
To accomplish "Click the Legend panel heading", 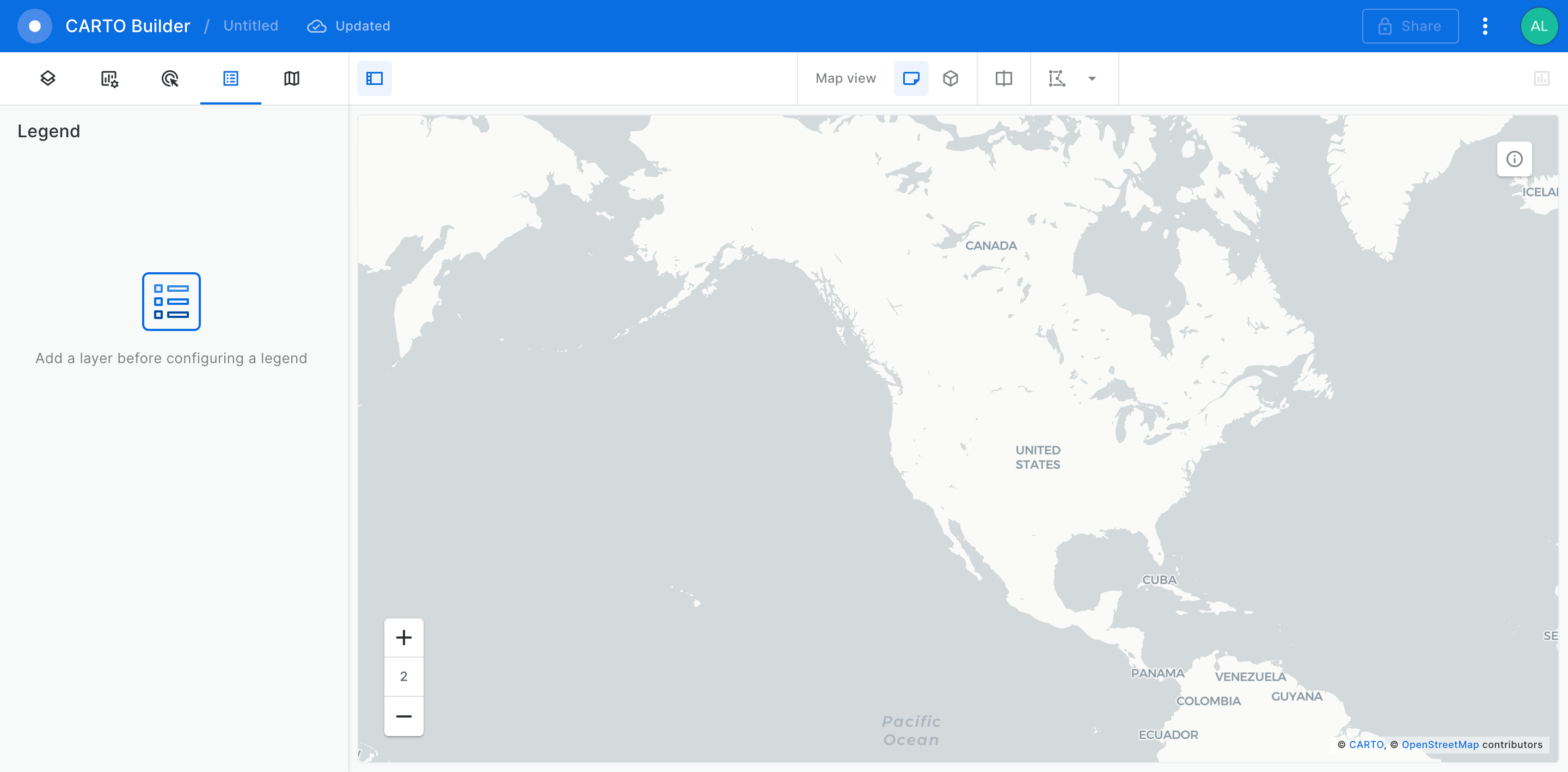I will (48, 132).
